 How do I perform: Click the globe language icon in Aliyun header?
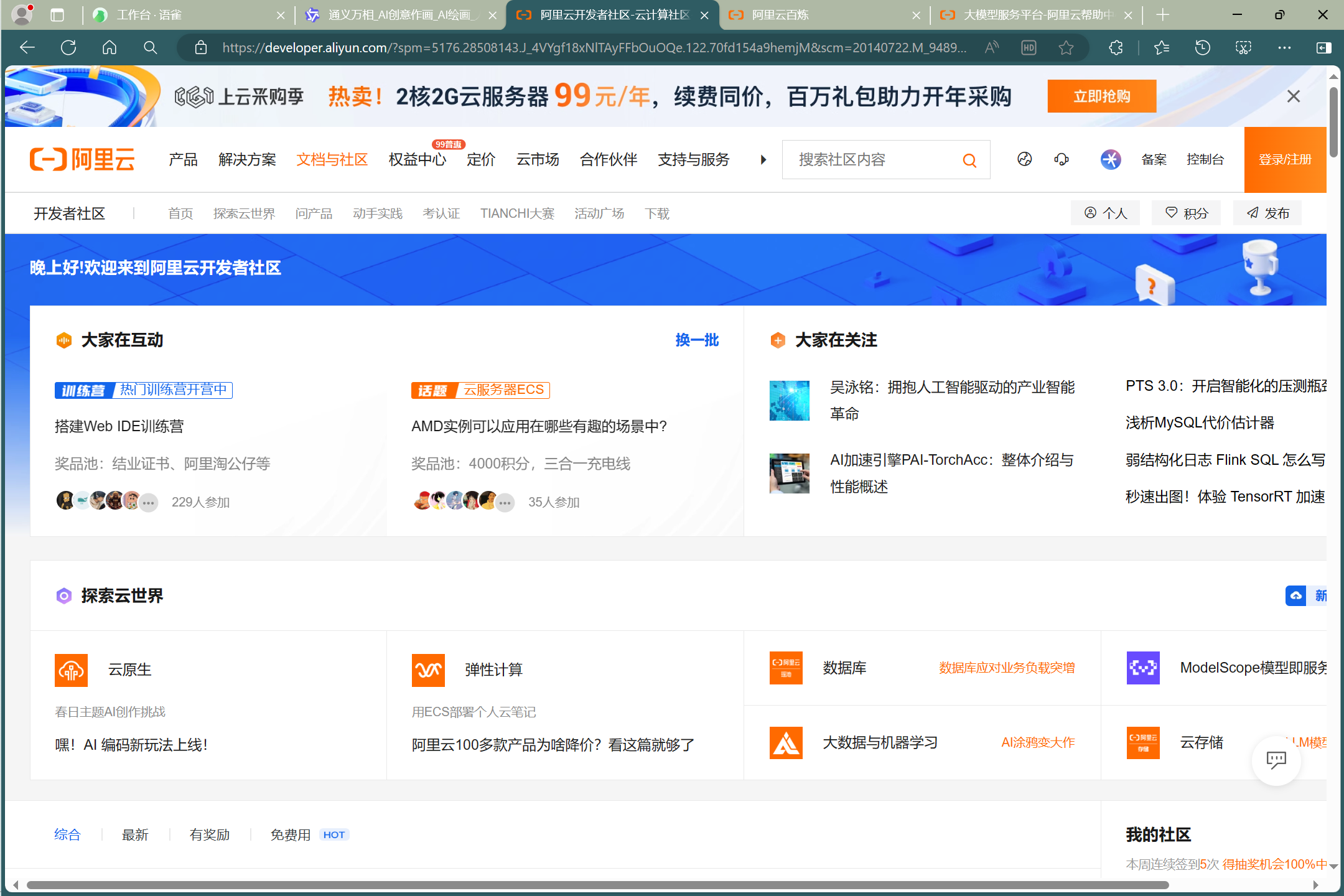coord(1025,159)
